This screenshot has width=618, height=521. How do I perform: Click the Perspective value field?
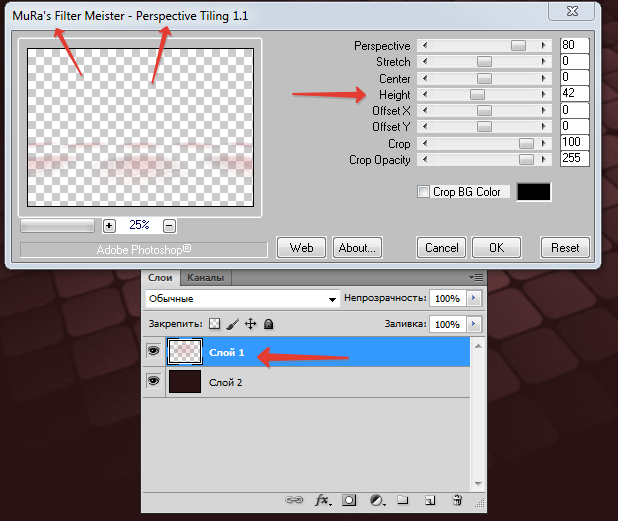(x=574, y=46)
